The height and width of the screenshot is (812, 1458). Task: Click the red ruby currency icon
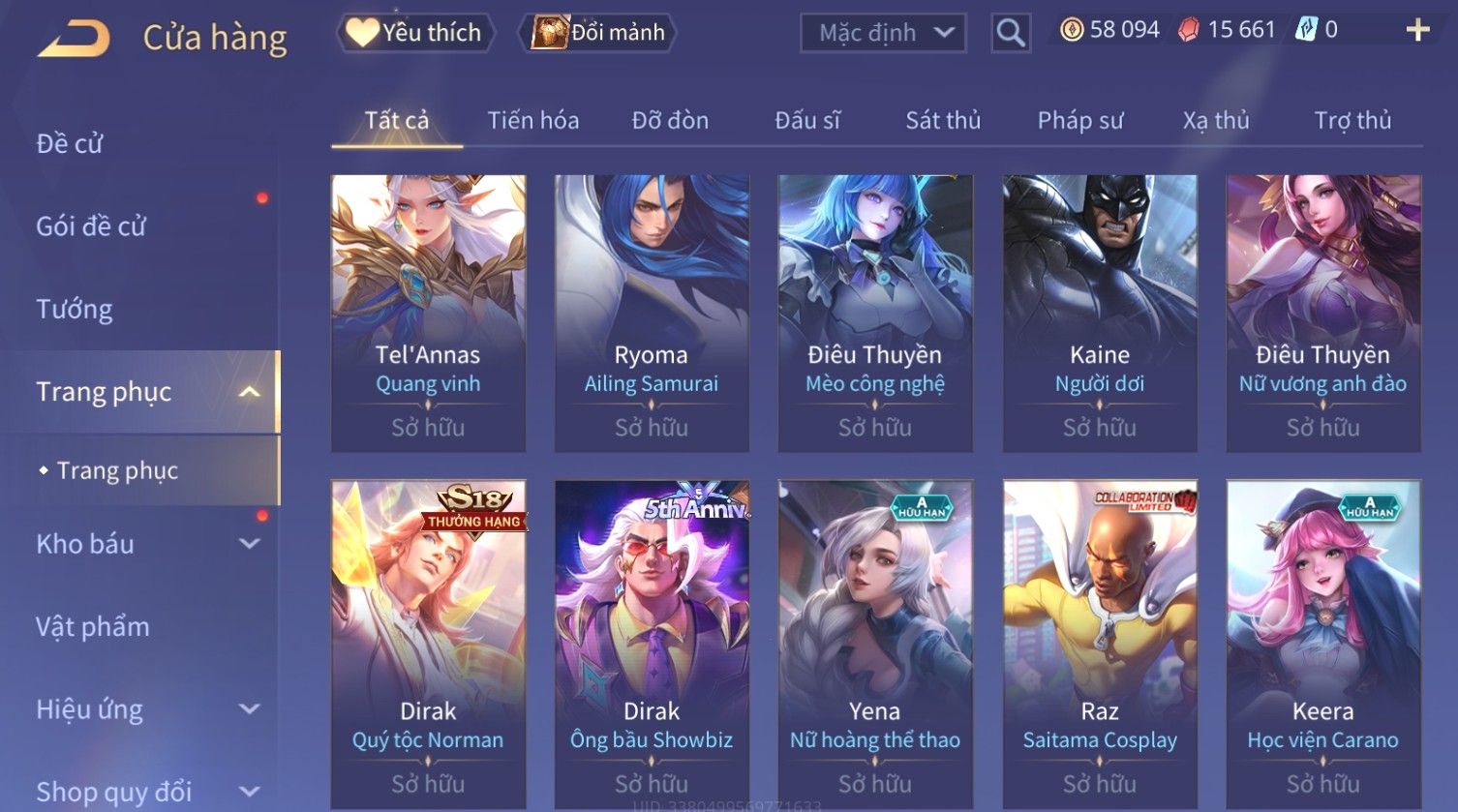(x=1189, y=30)
